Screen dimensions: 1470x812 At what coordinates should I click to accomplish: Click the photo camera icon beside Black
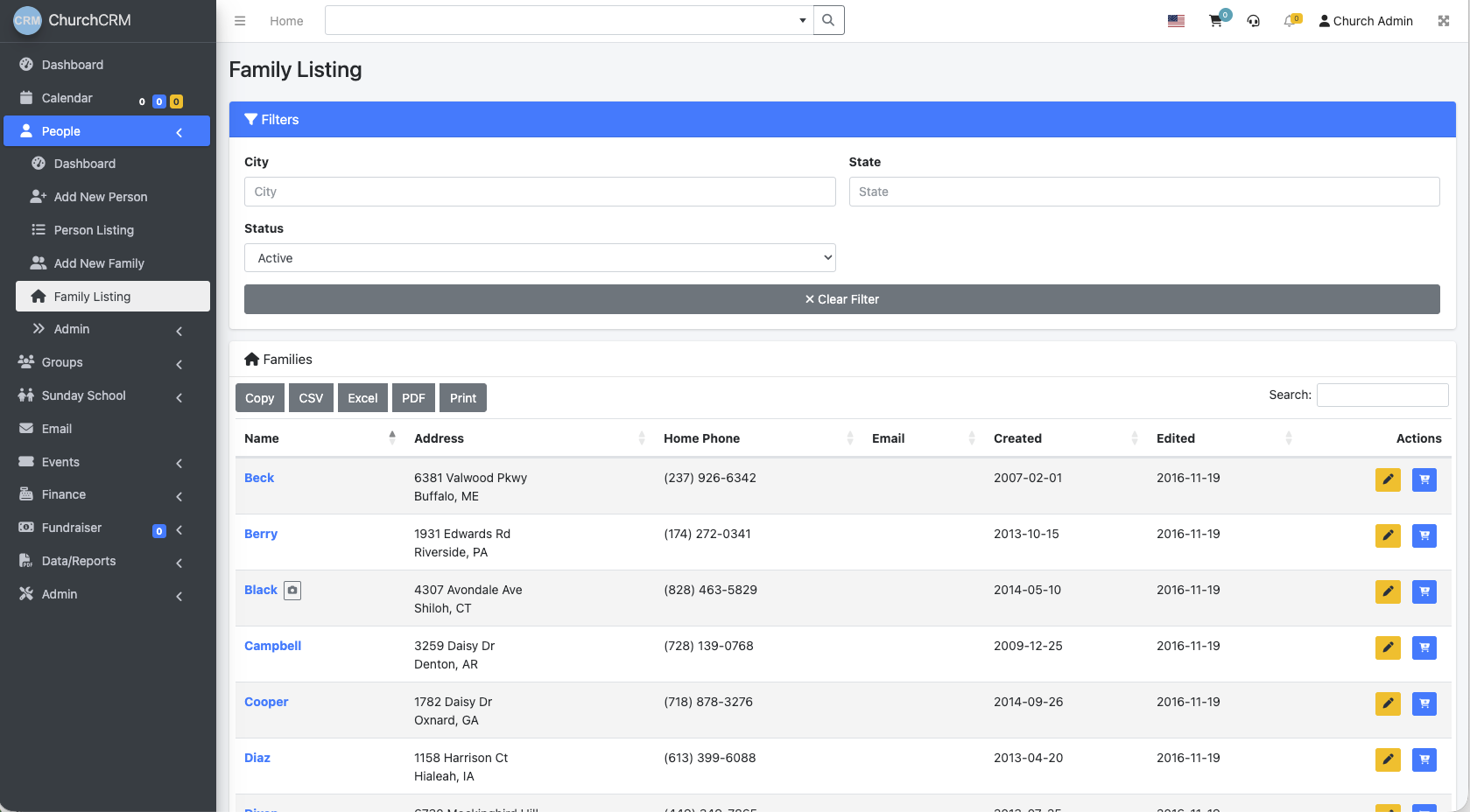(292, 590)
